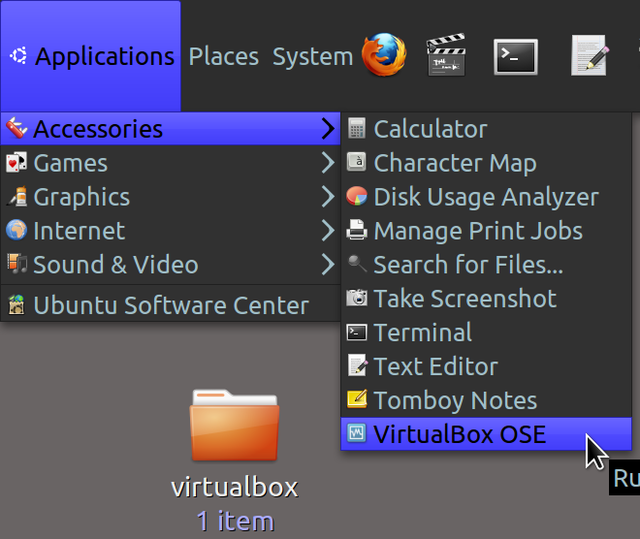Click the Disk Usage Analyzer pie icon
Screen dimensions: 640x539
(x=357, y=196)
